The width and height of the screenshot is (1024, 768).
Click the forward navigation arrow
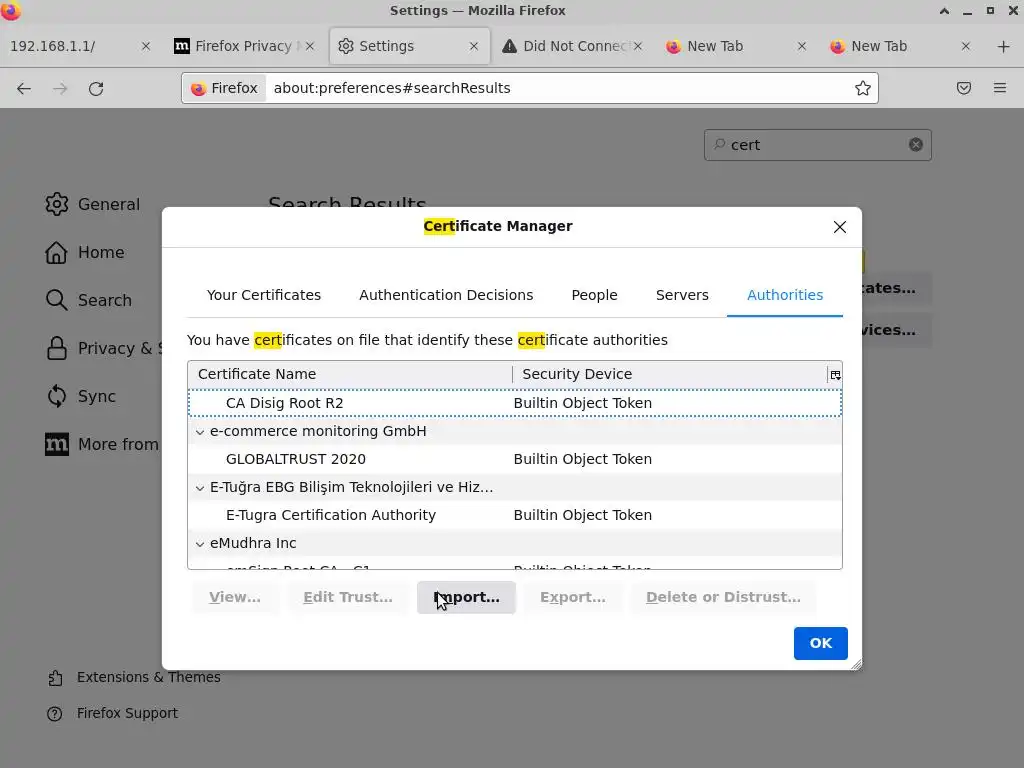tap(60, 88)
